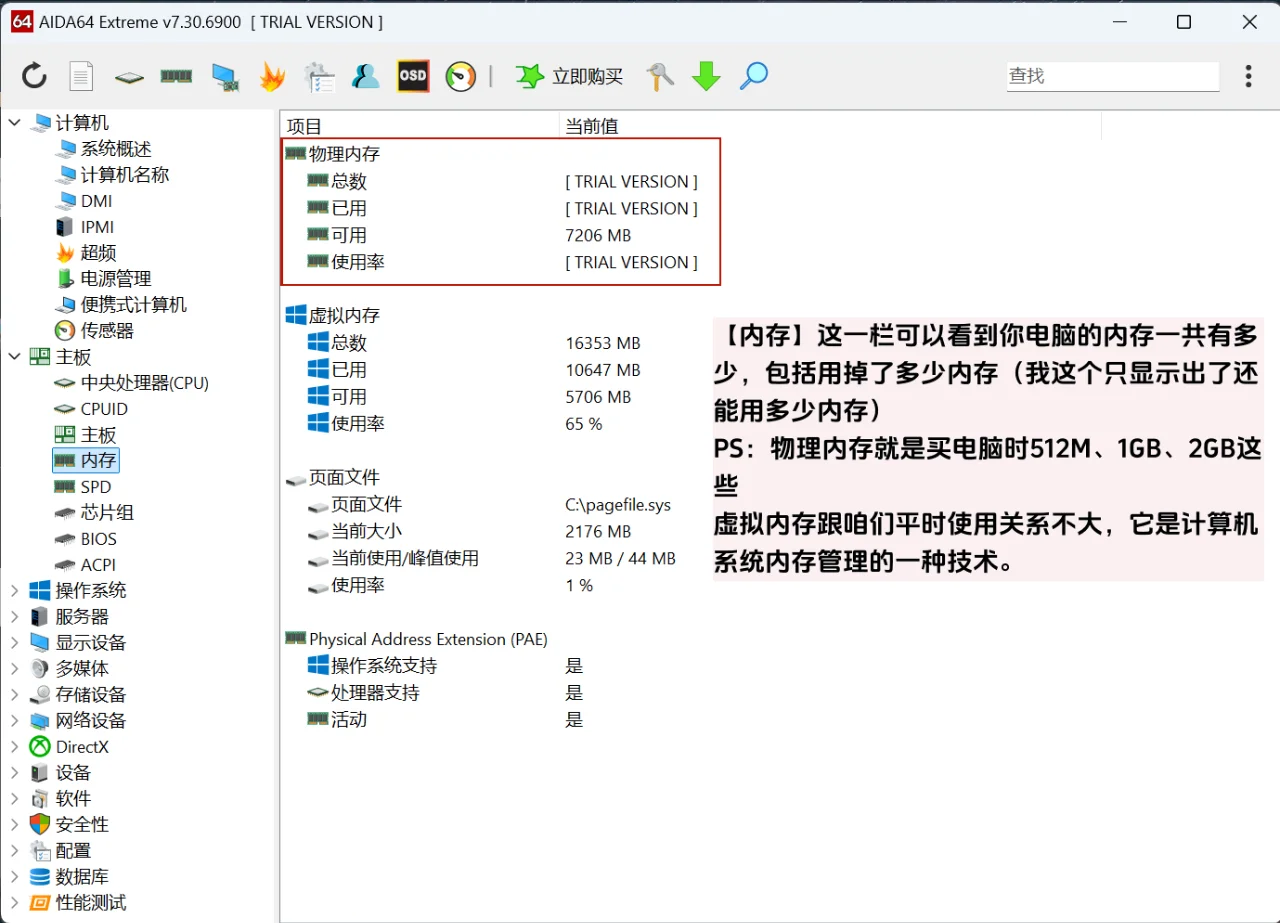Open the three-dot menu button
The width and height of the screenshot is (1280, 923).
tap(1248, 76)
